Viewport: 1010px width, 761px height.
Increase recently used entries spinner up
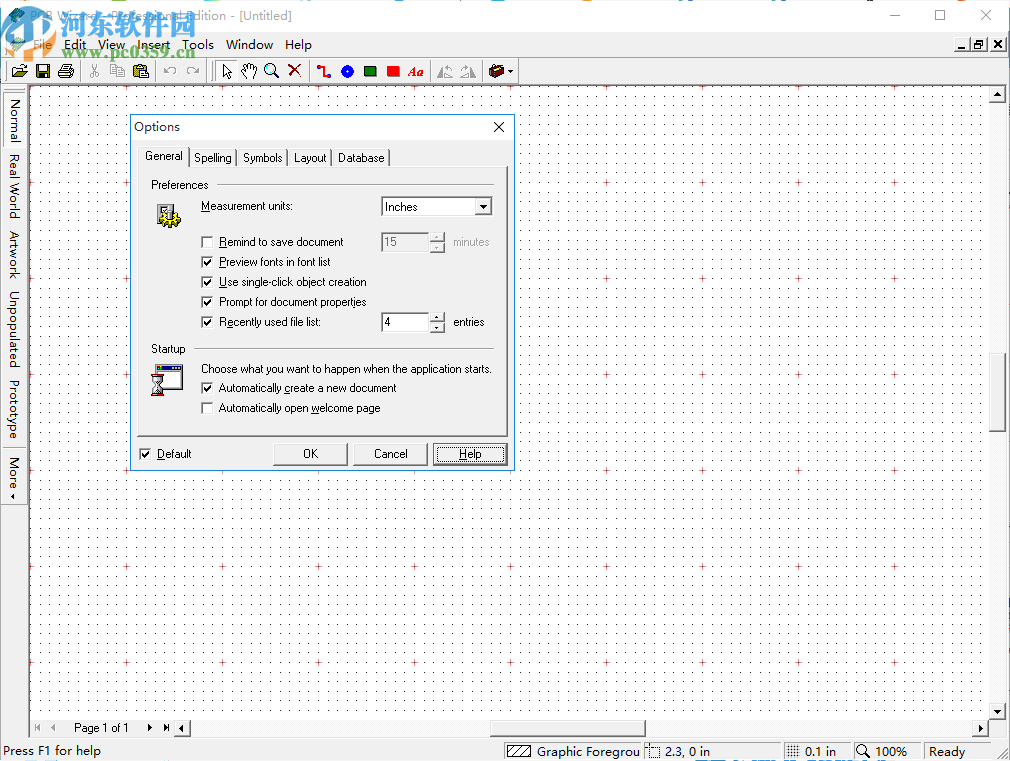pos(437,317)
